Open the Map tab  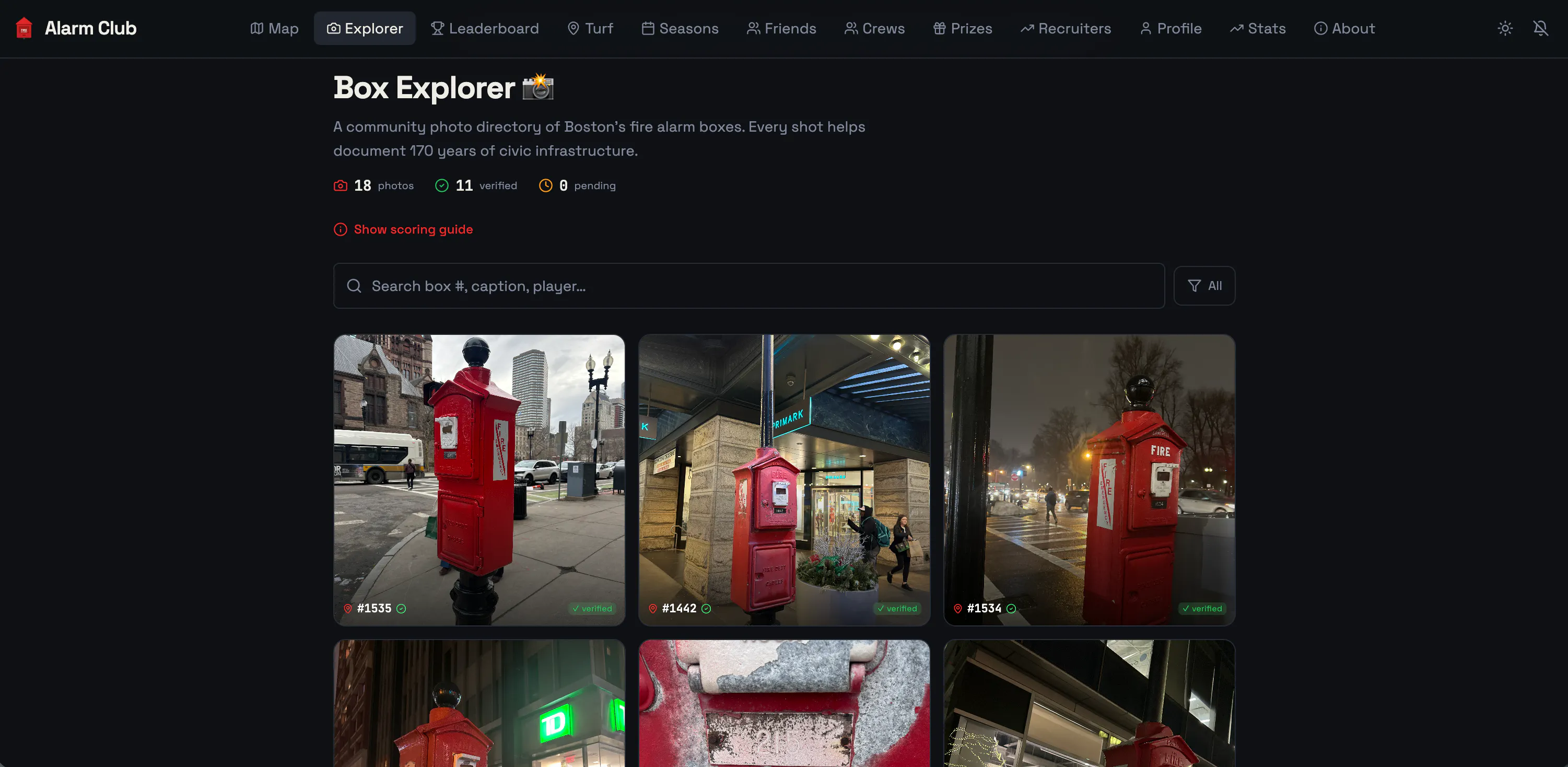point(275,29)
